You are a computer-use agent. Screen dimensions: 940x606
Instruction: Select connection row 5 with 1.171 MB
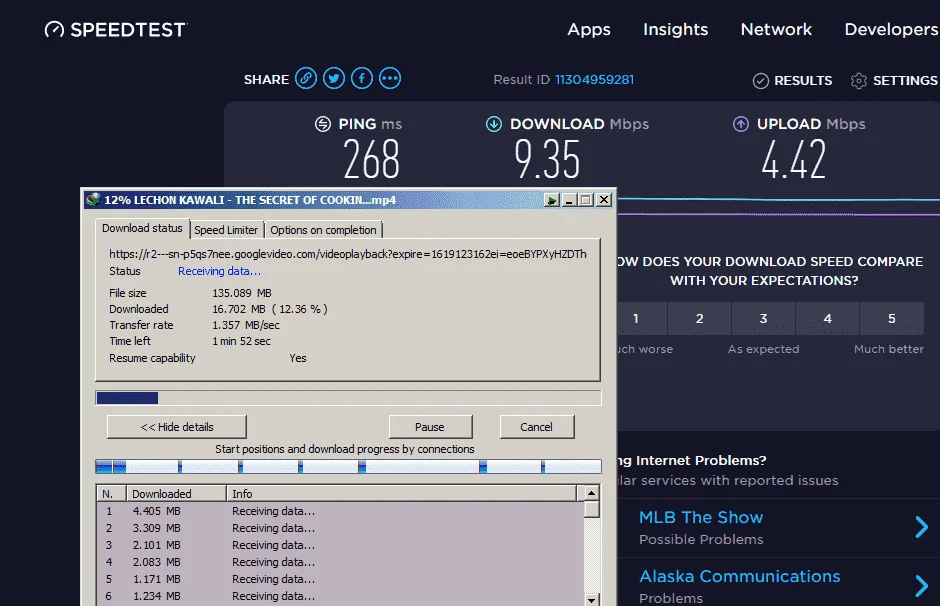[341, 579]
